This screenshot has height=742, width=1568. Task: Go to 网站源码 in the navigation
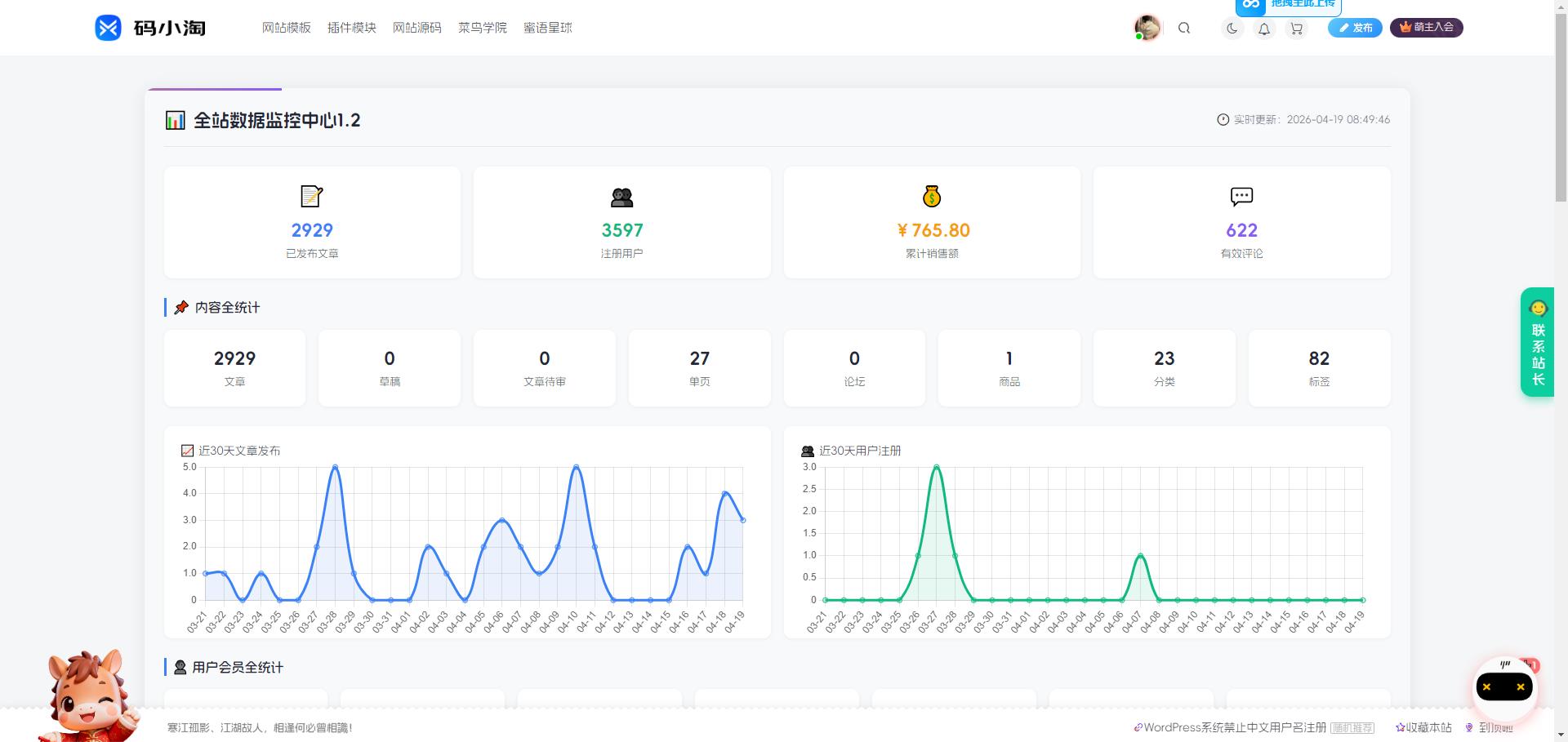coord(416,28)
